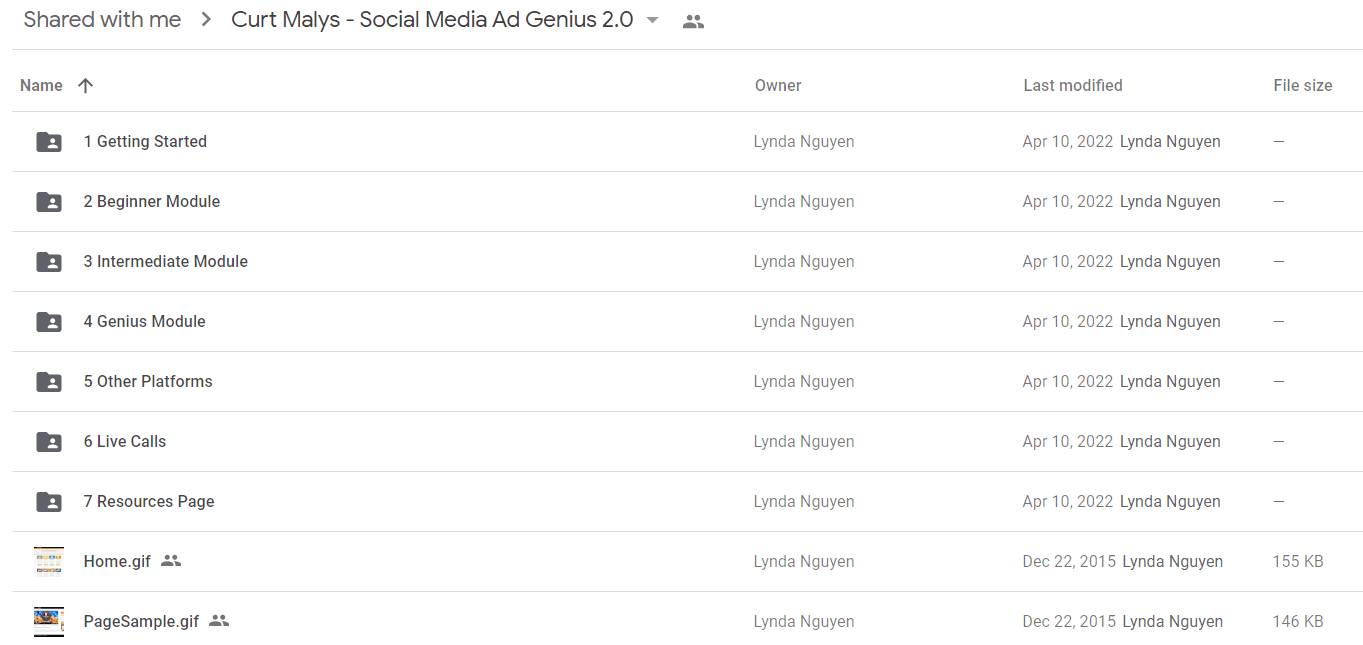This screenshot has width=1363, height=645.
Task: Sort by the Last modified column header
Action: (1073, 86)
